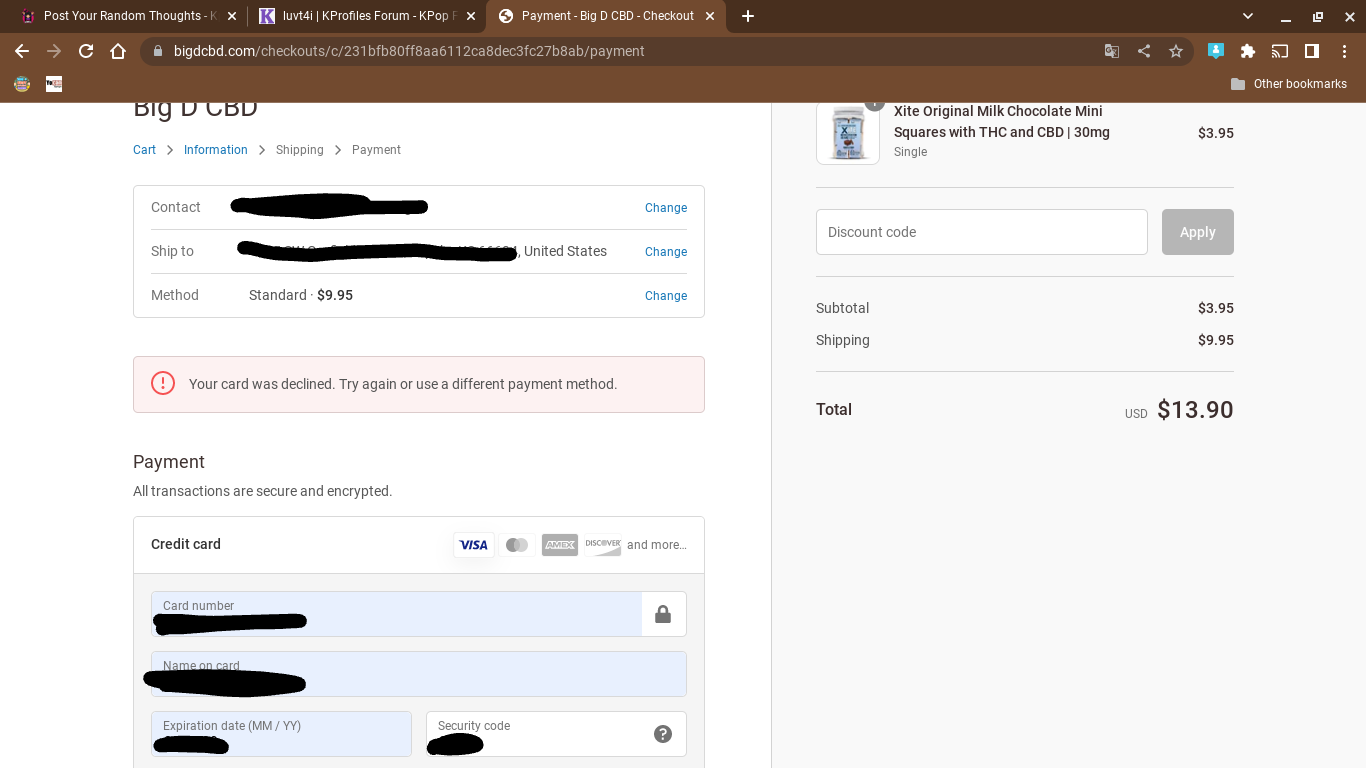Go back with the browser back arrow
Viewport: 1366px width, 768px height.
coord(22,51)
